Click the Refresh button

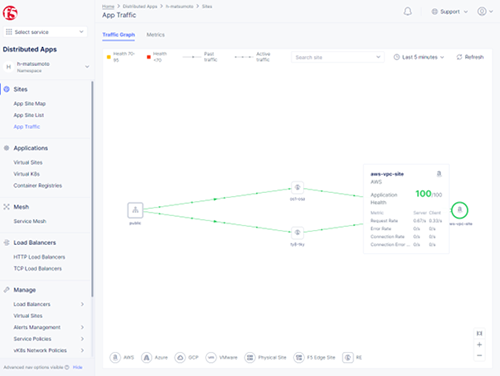[x=470, y=57]
